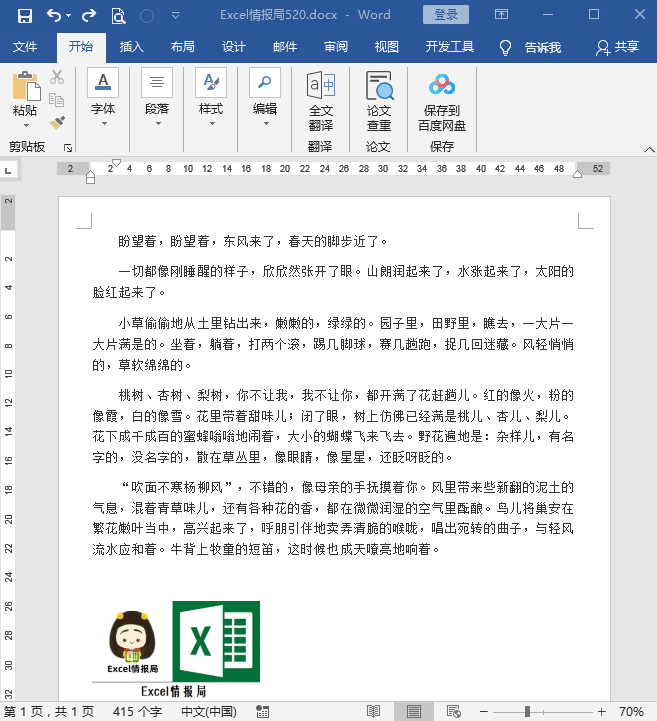Click the 全文翻译 translate button
The width and height of the screenshot is (657, 721).
tap(320, 102)
